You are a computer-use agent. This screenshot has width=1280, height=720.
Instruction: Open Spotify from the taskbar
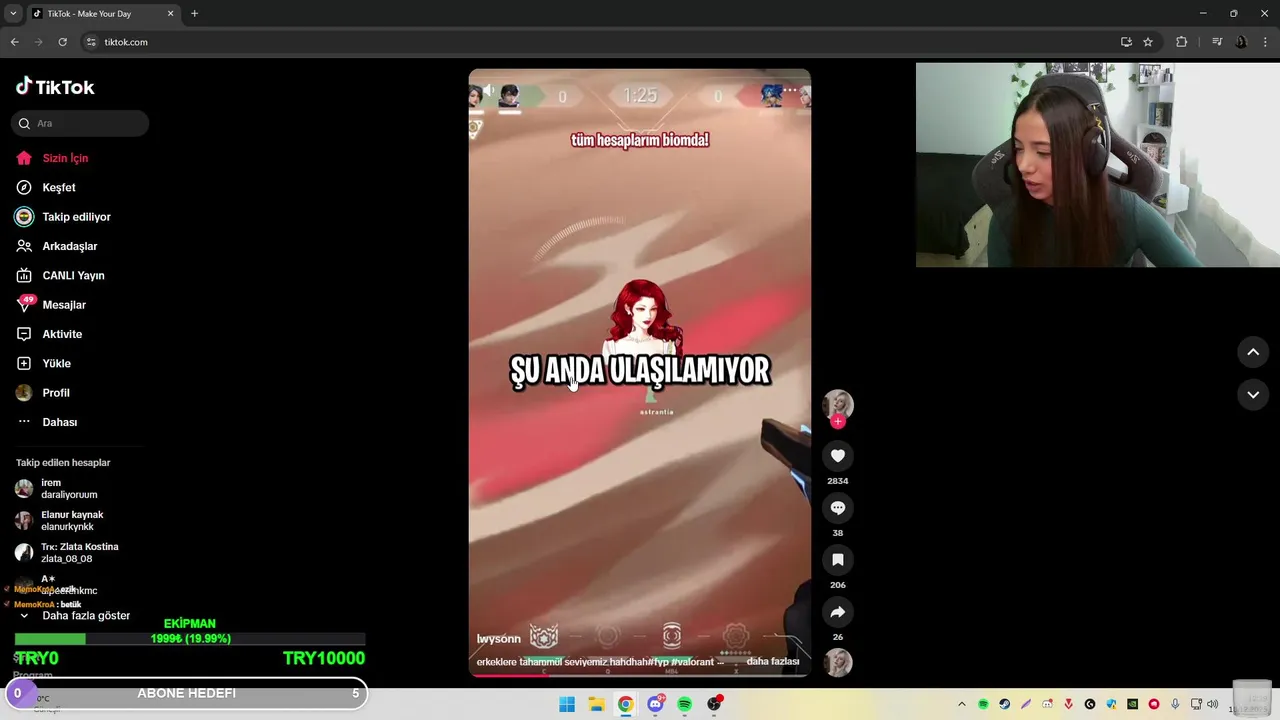pyautogui.click(x=685, y=704)
